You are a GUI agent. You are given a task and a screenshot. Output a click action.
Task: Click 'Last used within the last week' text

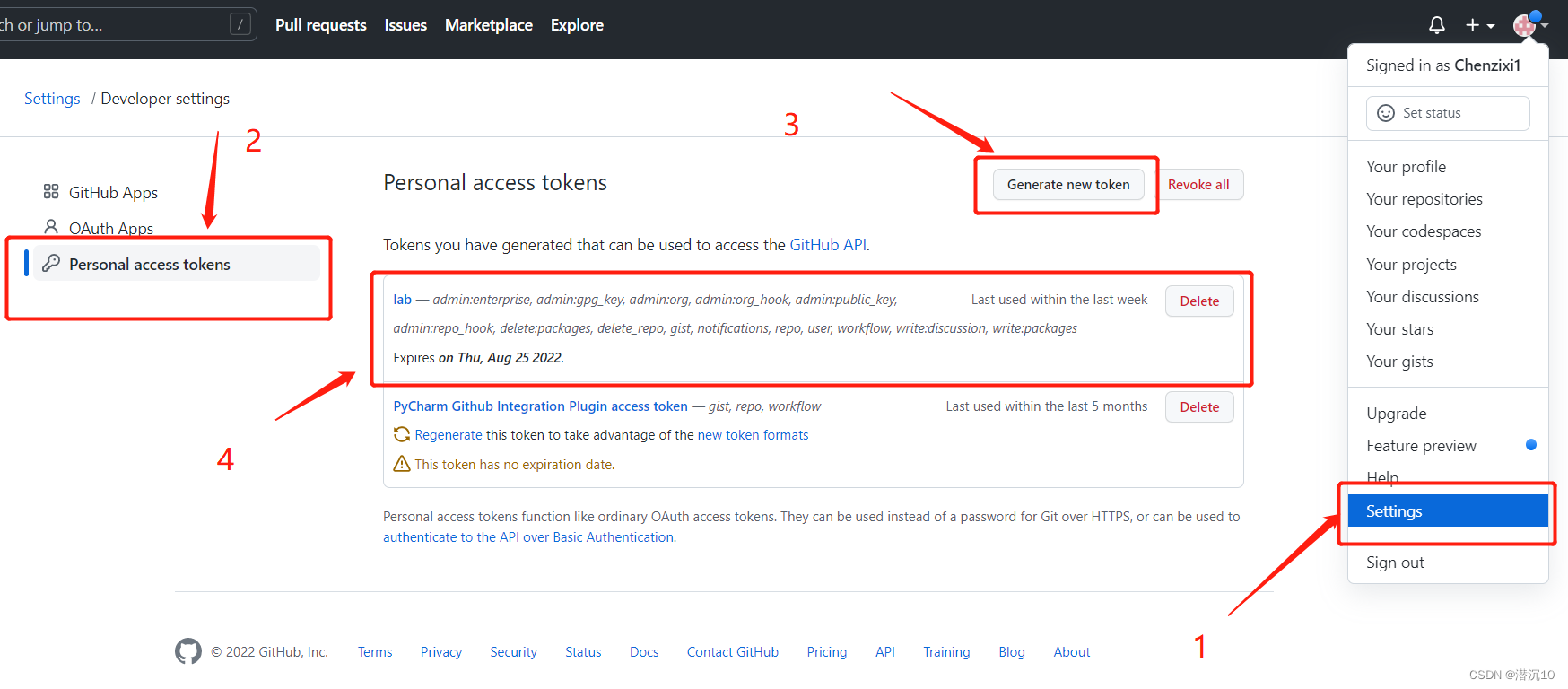tap(1059, 300)
